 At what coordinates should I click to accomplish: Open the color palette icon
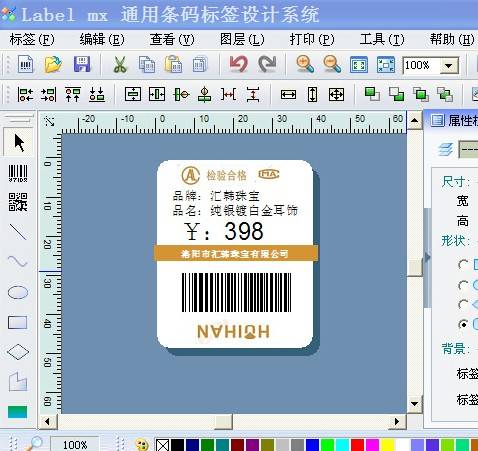(x=142, y=445)
